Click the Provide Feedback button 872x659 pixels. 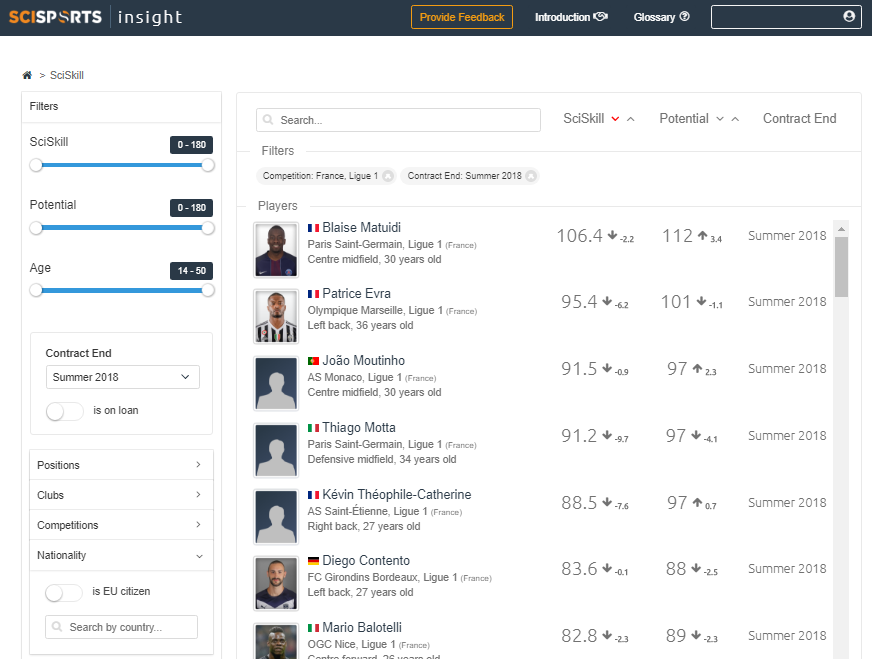tap(462, 17)
